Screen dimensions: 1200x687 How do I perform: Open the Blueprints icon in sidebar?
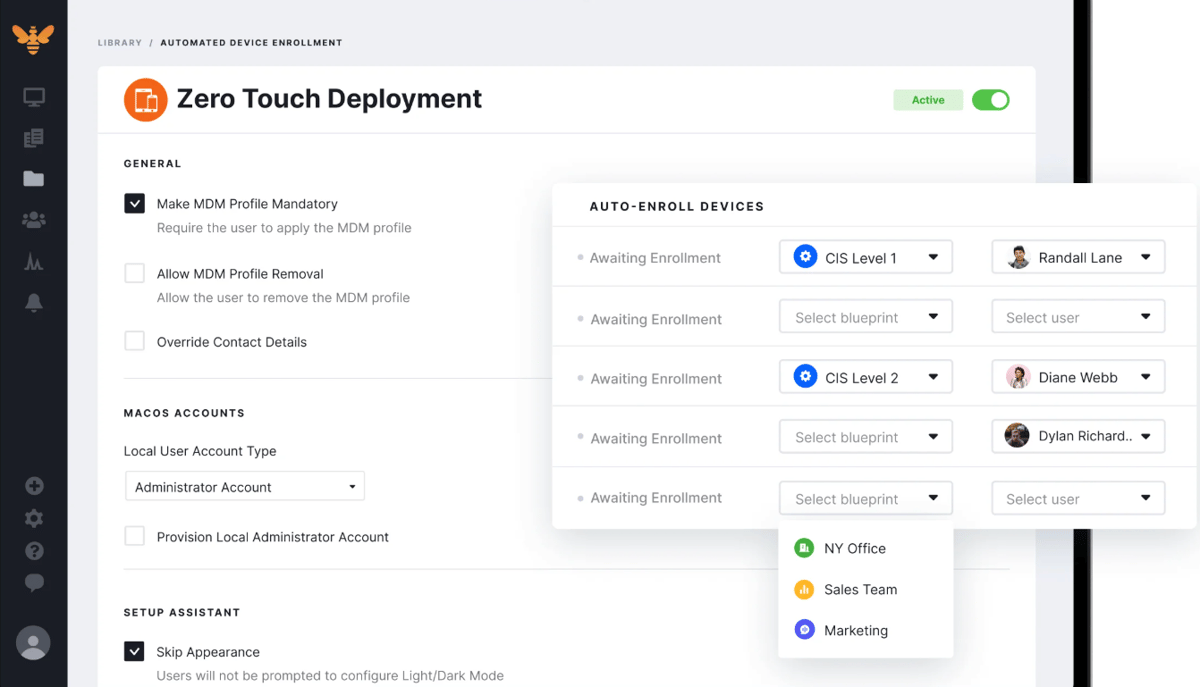[x=34, y=138]
